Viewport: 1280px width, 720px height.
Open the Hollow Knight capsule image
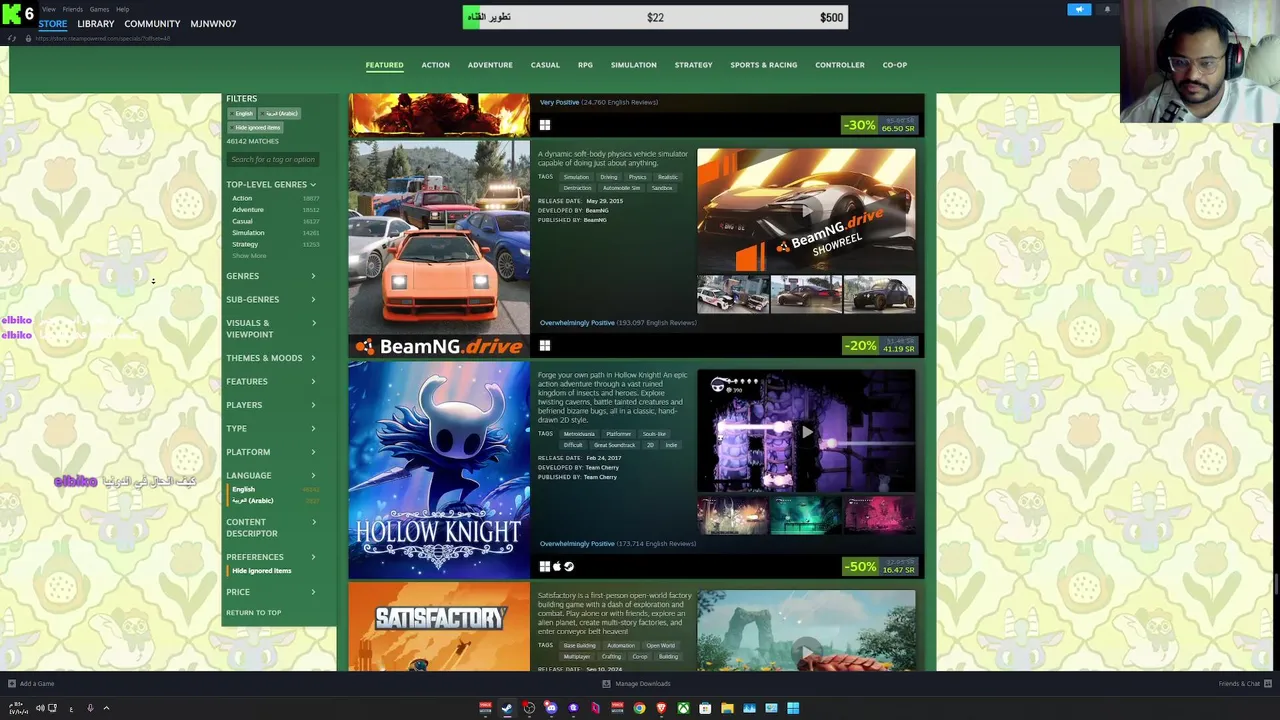(439, 470)
